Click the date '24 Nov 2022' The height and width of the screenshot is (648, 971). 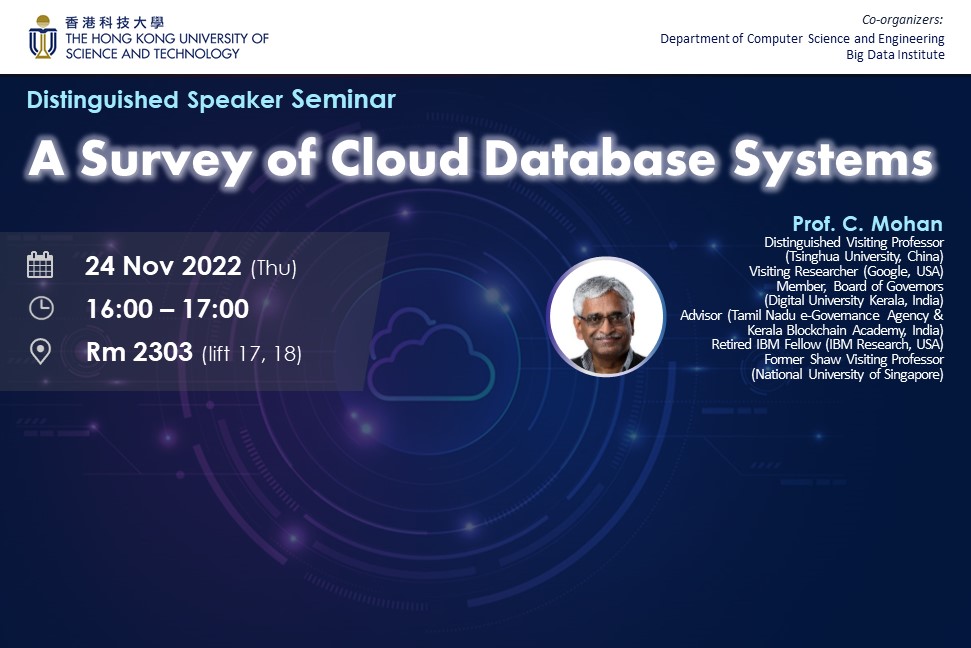coord(163,266)
